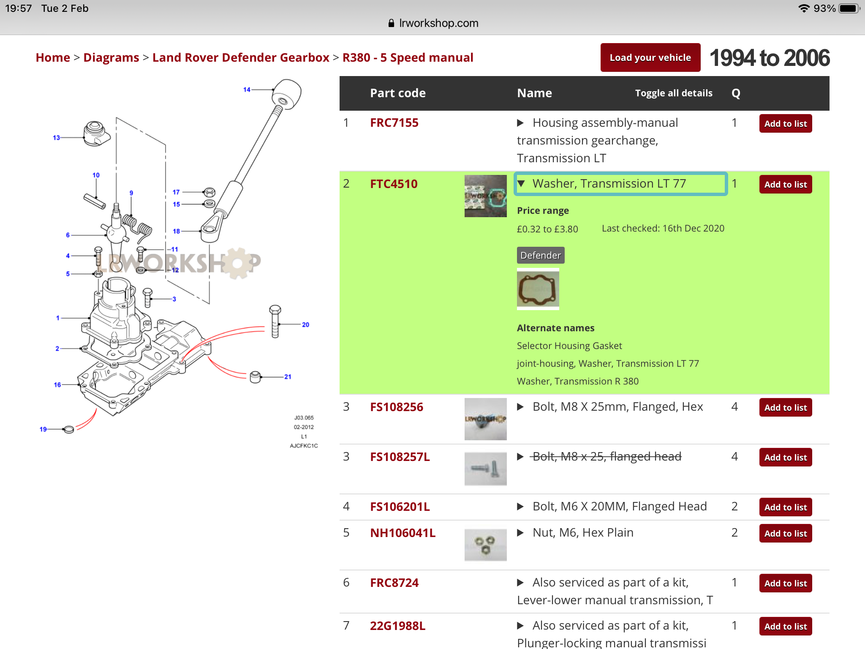Image resolution: width=865 pixels, height=649 pixels.
Task: Open the Home breadcrumb link
Action: 52,57
